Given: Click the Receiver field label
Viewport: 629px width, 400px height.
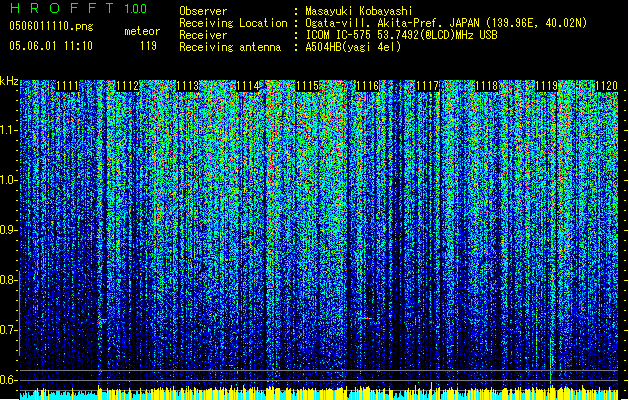Looking at the screenshot, I should click(x=203, y=35).
